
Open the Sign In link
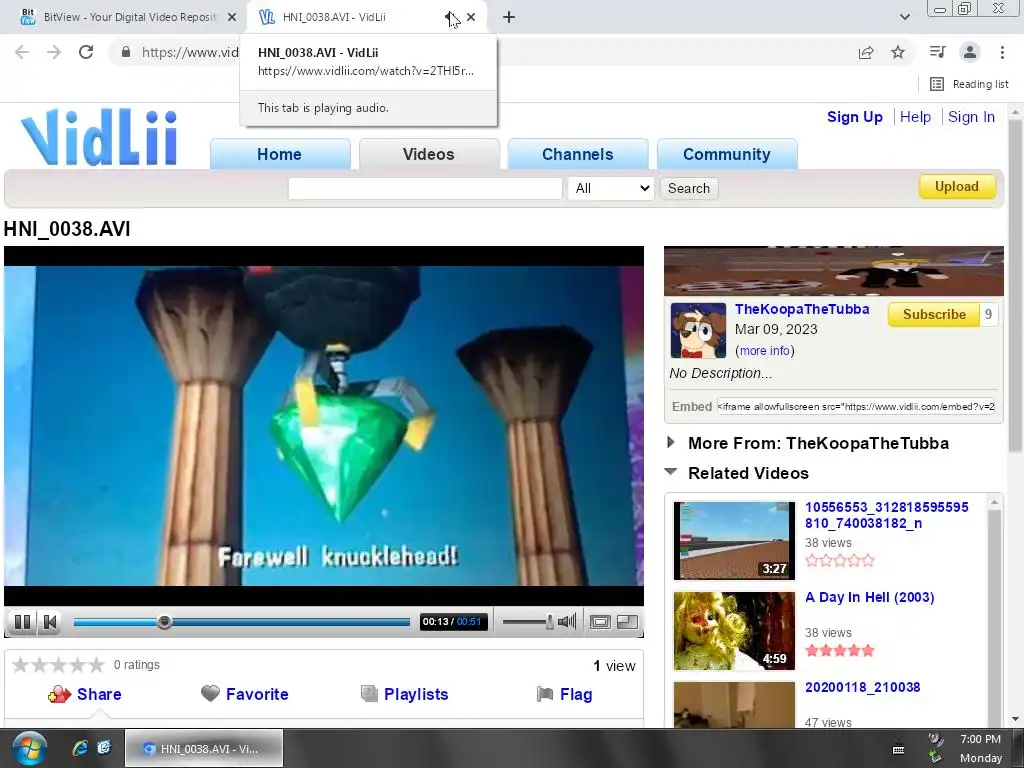[x=972, y=117]
